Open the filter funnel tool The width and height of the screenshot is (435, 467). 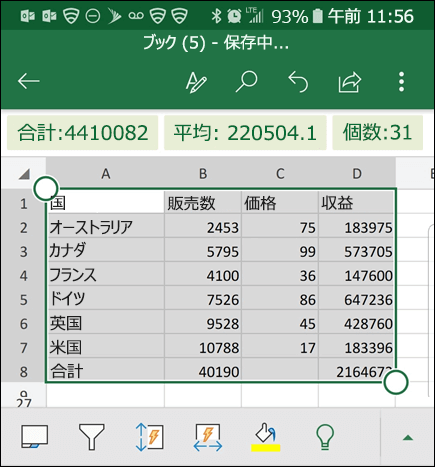[92, 437]
